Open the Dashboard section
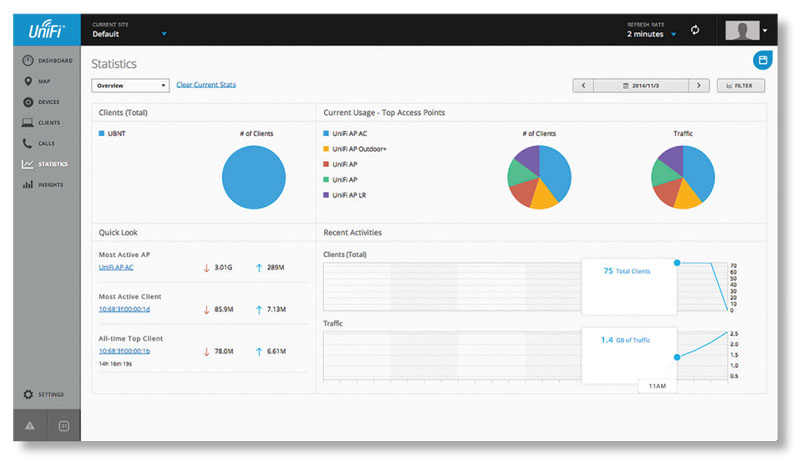 tap(47, 61)
